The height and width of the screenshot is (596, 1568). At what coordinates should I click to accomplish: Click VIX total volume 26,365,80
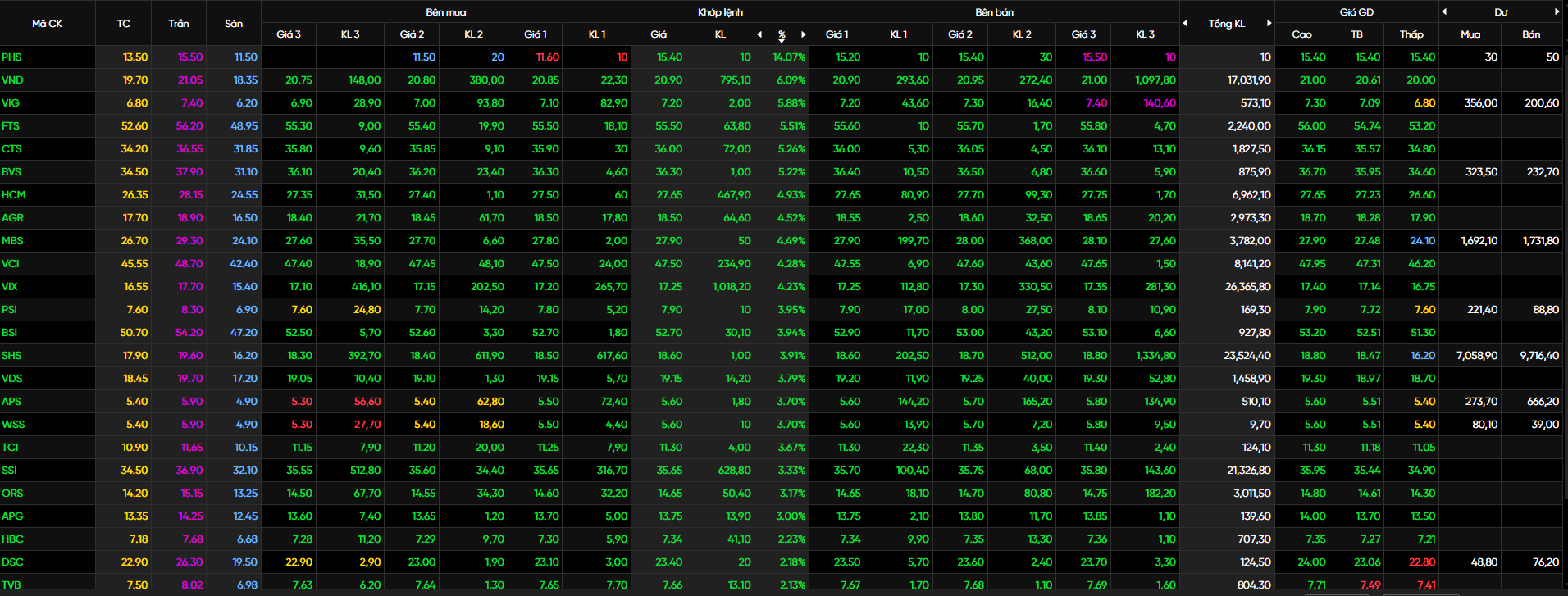(1248, 287)
